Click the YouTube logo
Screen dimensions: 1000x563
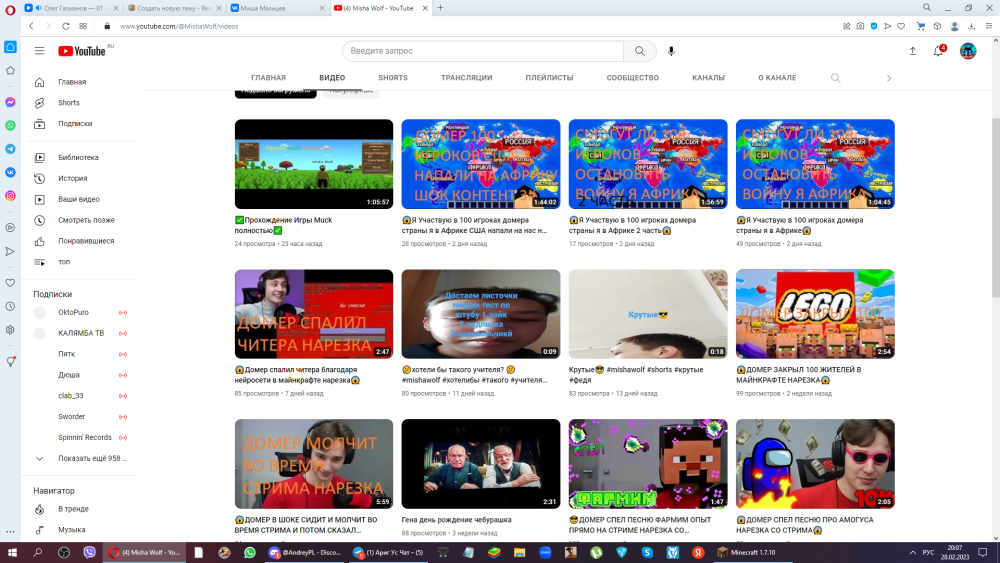pyautogui.click(x=82, y=51)
